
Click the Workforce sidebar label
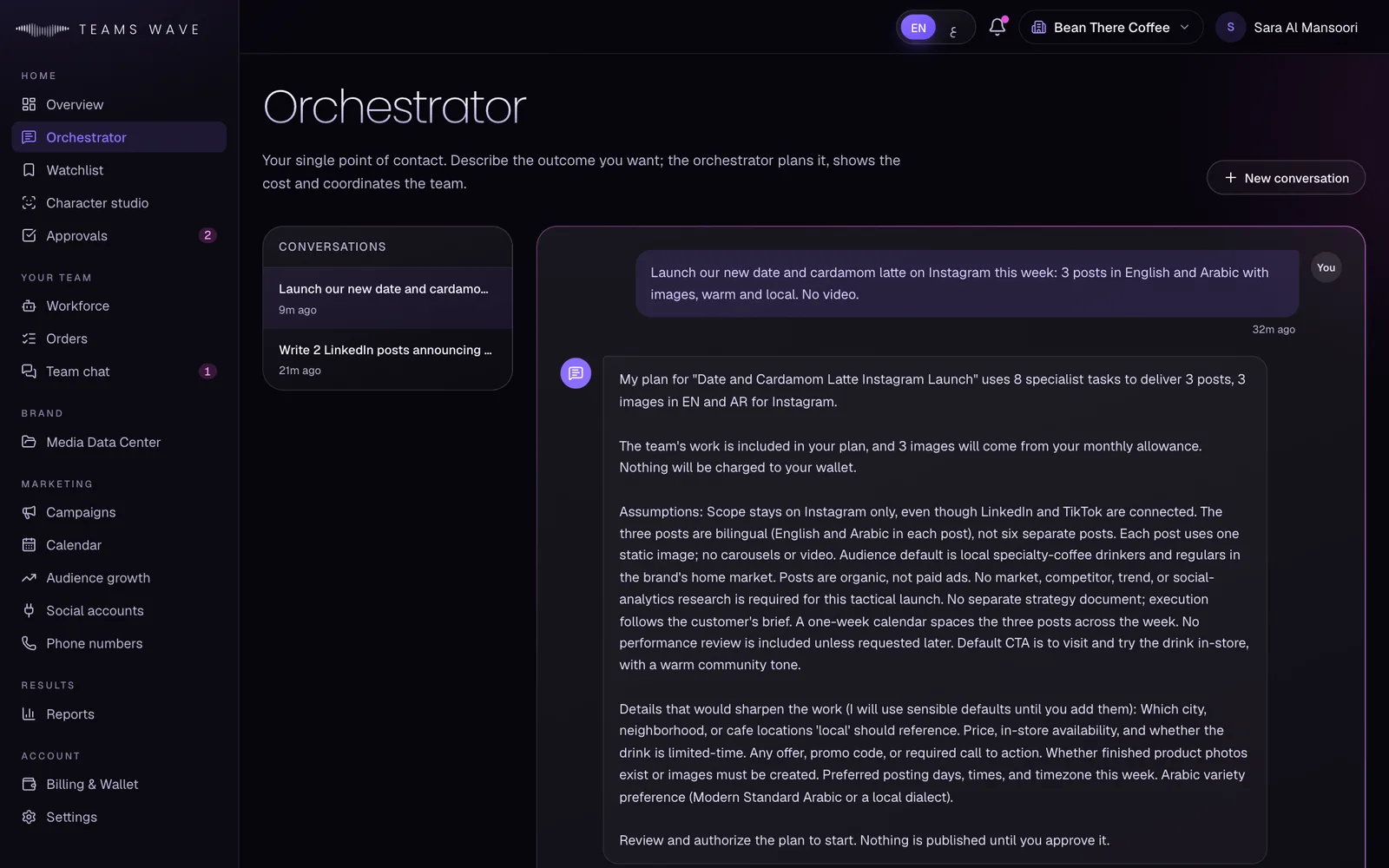tap(77, 306)
